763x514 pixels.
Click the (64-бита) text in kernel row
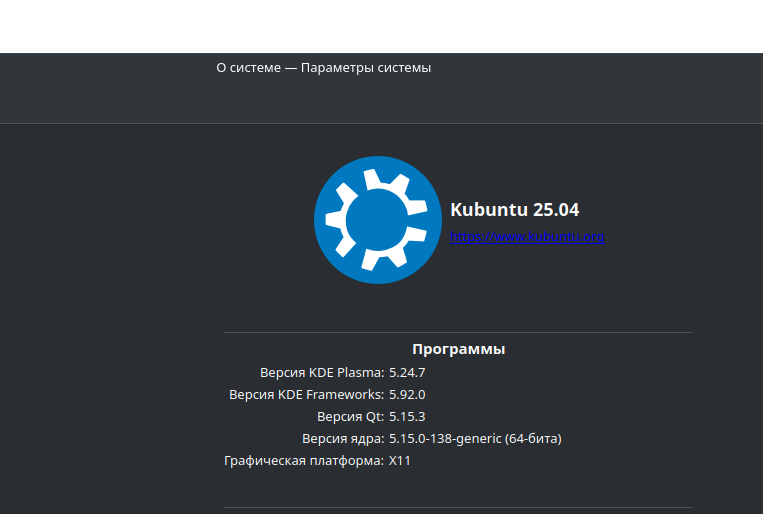[533, 439]
